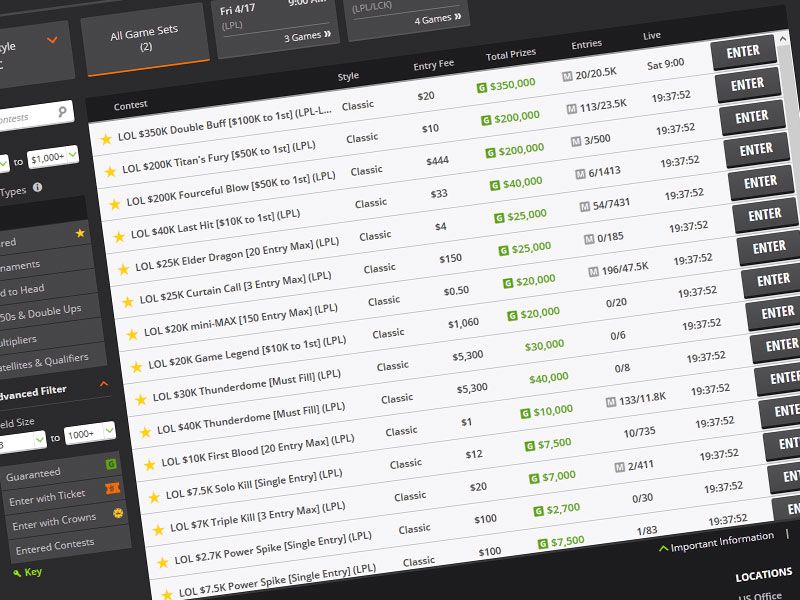Screen dimensions: 800x600
Task: Enter the LOL $350K Double Buff contest
Action: pos(743,52)
